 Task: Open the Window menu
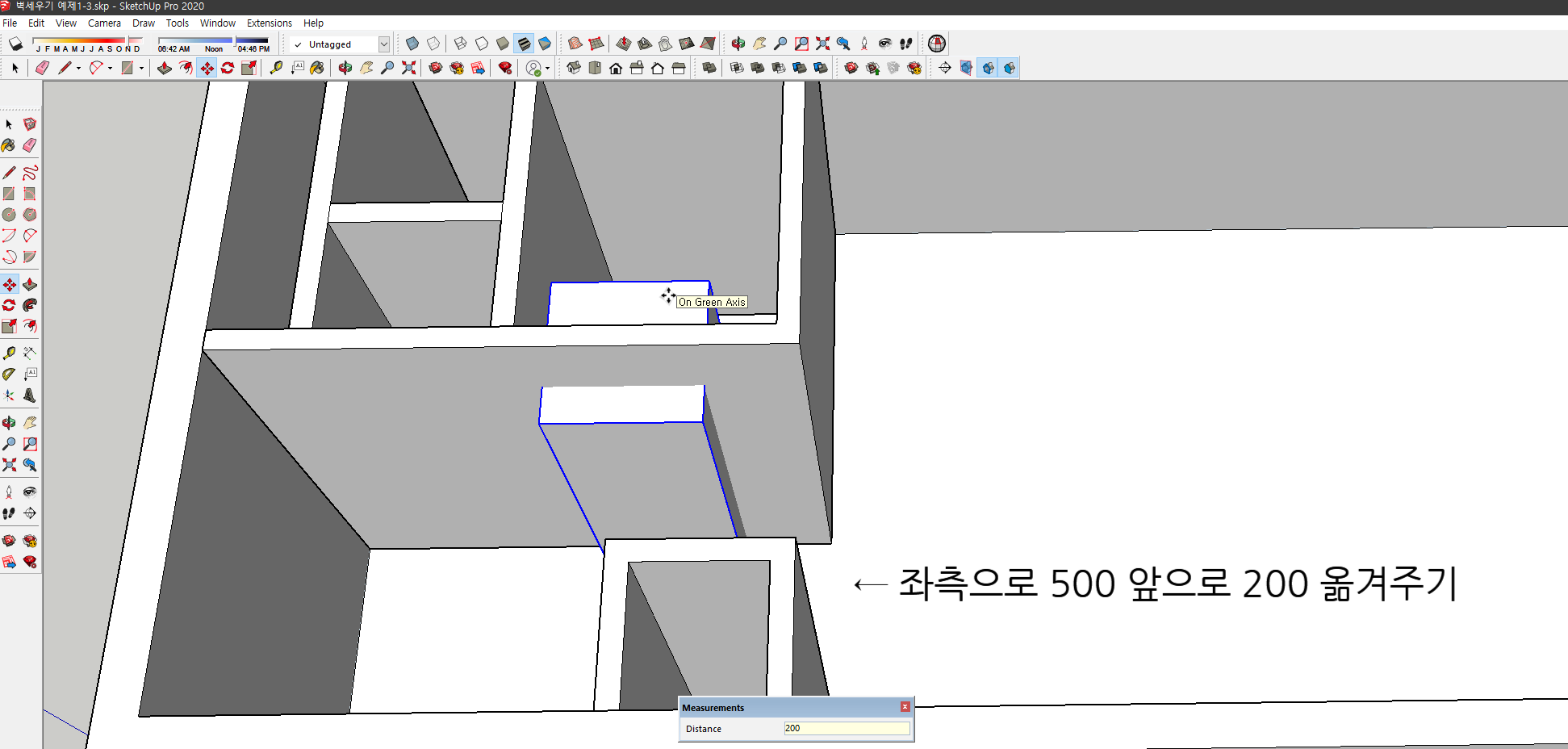click(x=218, y=23)
